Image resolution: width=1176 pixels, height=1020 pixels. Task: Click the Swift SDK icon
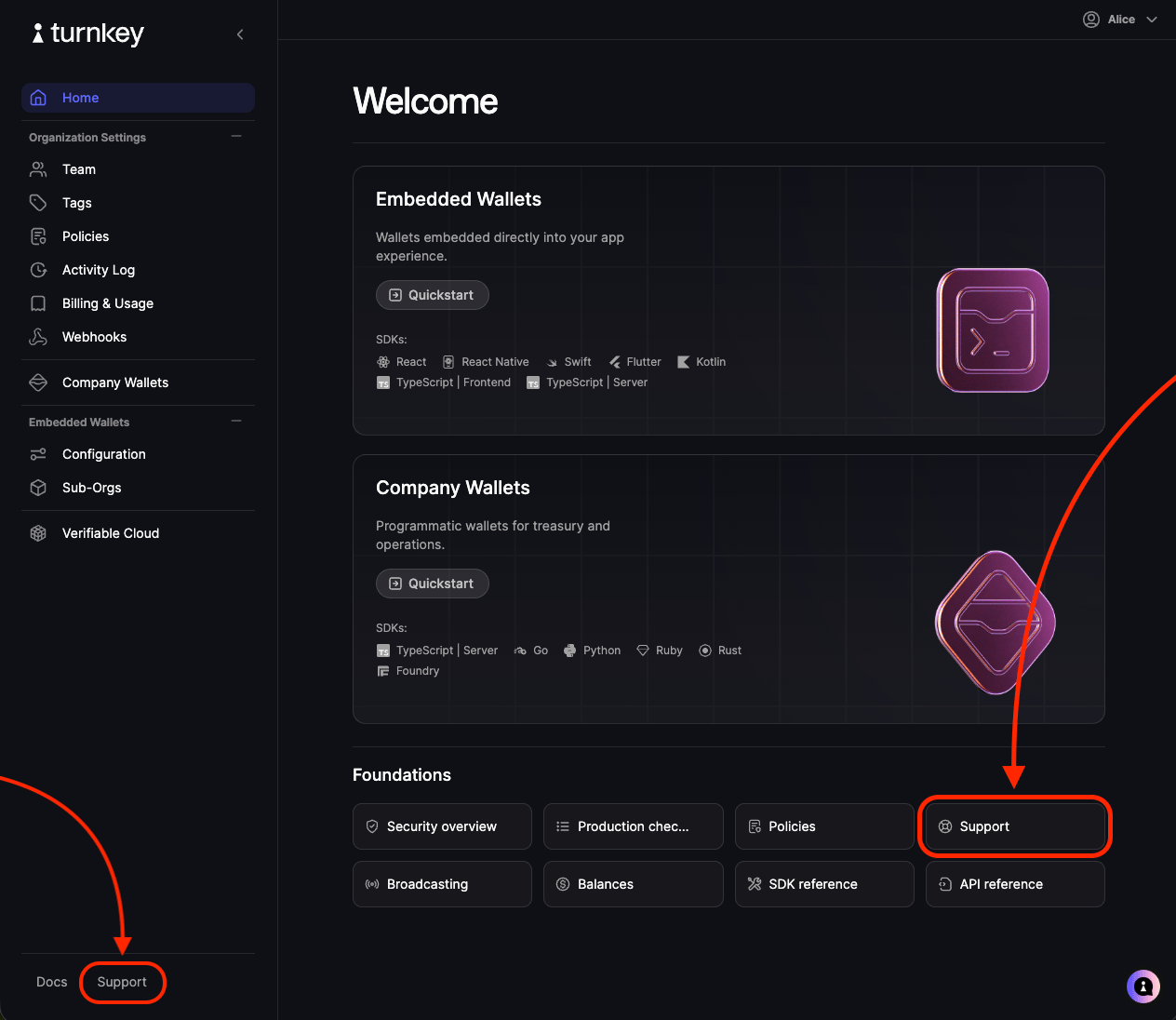[x=552, y=362]
